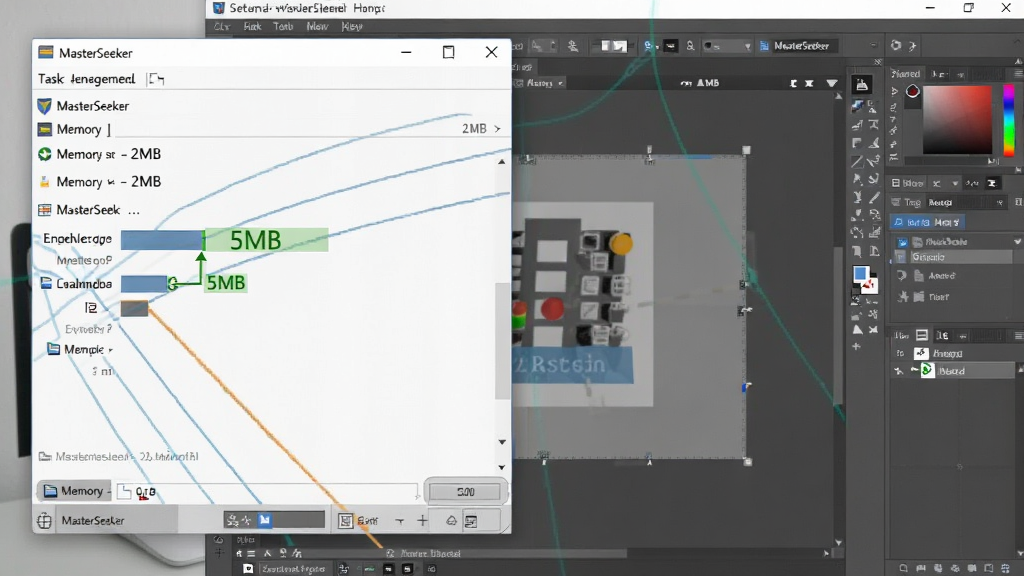
Task: Select the bottom highlighted layer with green thumbnail
Action: tap(954, 370)
